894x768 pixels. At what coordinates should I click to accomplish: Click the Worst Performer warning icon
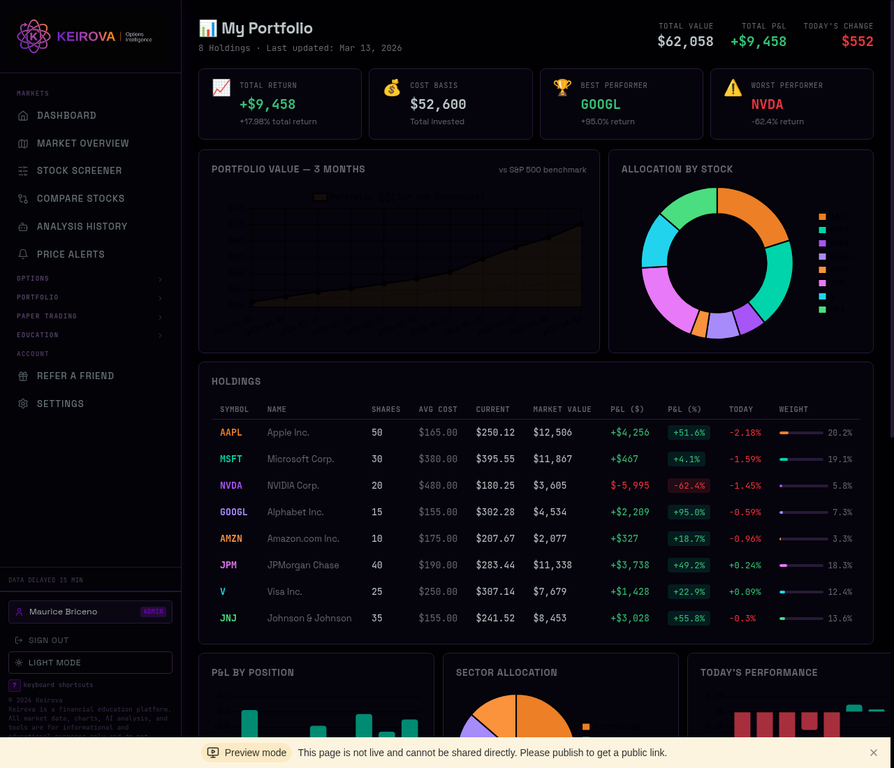pyautogui.click(x=733, y=87)
